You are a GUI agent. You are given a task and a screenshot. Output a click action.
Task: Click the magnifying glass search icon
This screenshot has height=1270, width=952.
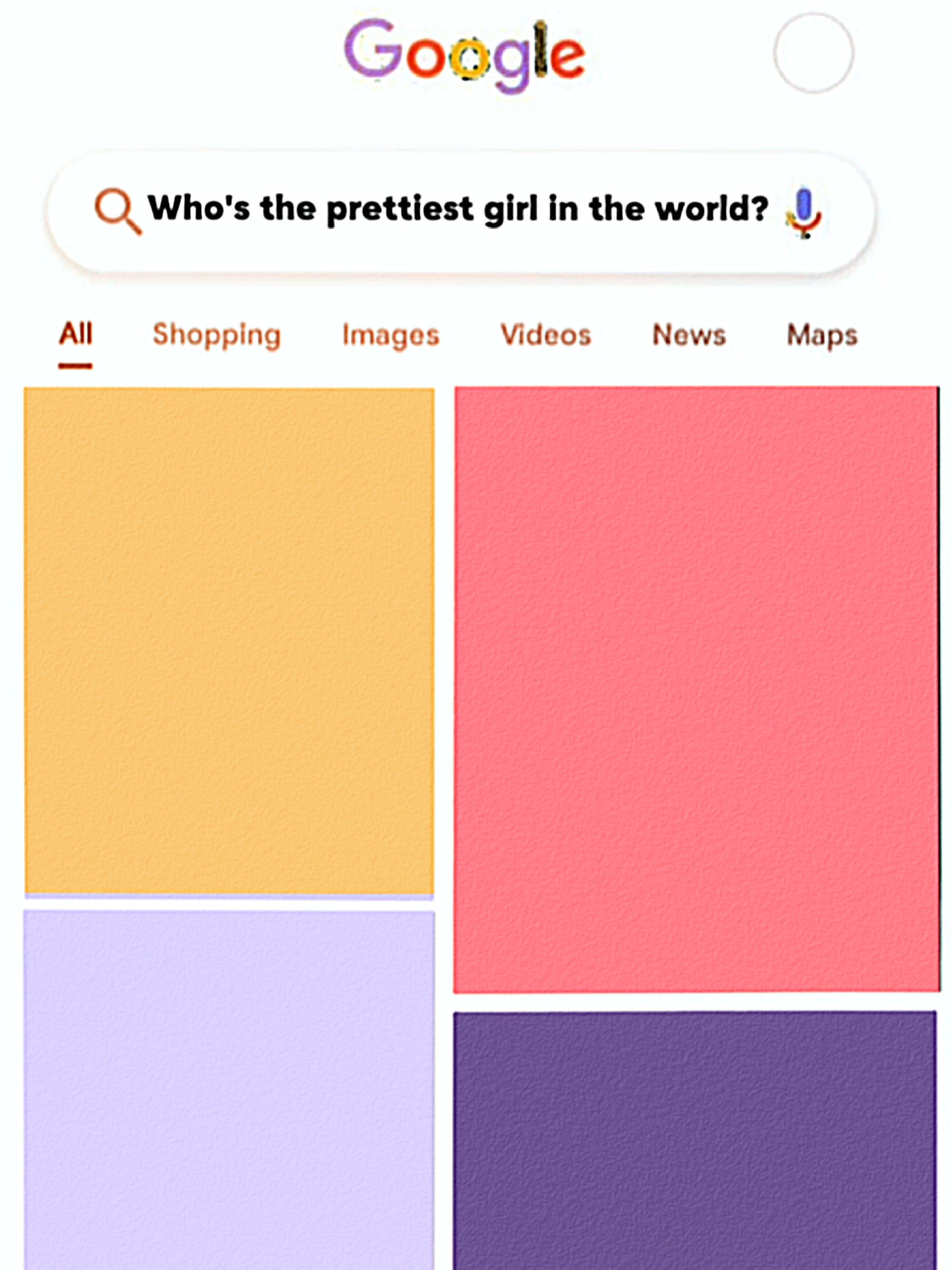[x=118, y=211]
